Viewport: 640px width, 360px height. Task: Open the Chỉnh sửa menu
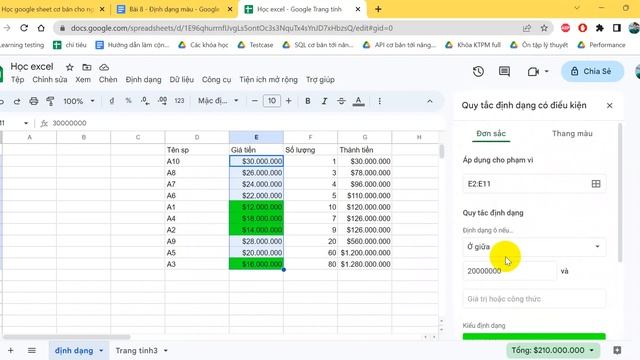point(50,80)
